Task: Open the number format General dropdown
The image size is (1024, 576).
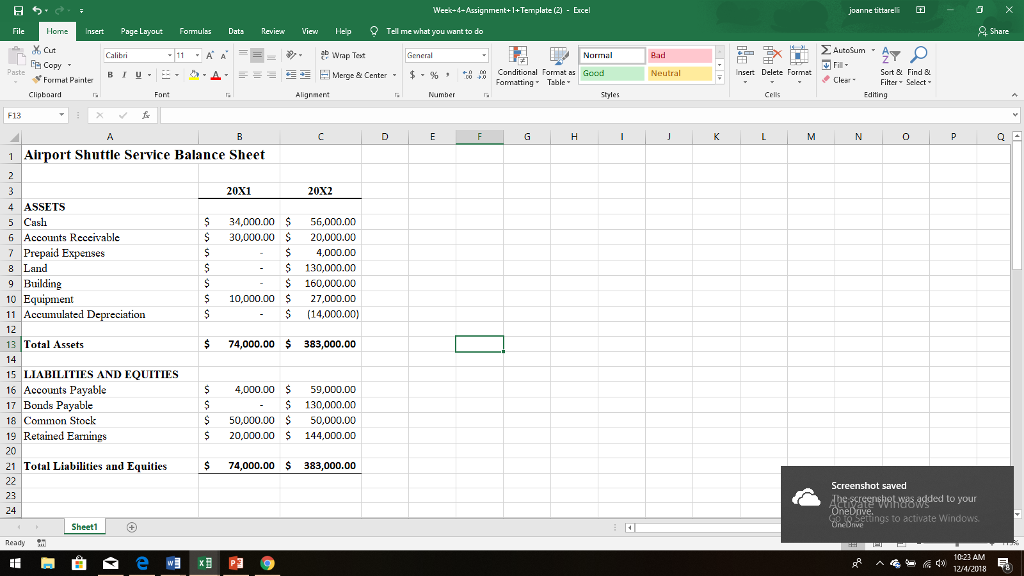Action: click(484, 56)
